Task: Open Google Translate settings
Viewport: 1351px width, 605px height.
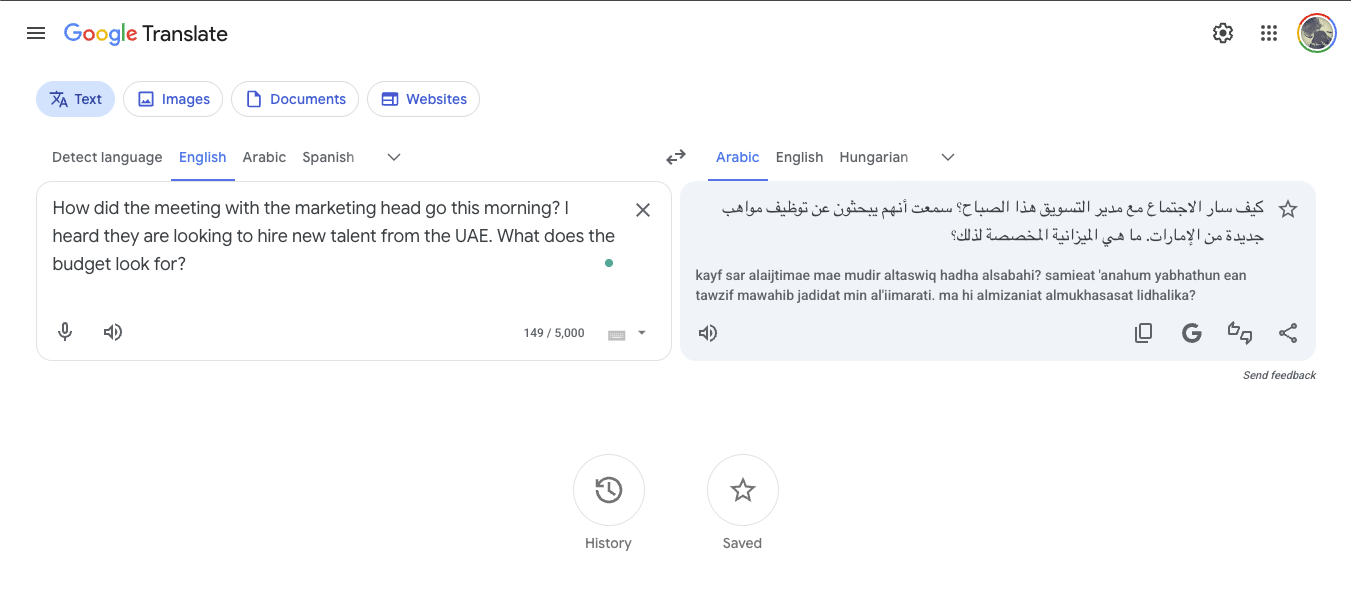Action: [1222, 32]
